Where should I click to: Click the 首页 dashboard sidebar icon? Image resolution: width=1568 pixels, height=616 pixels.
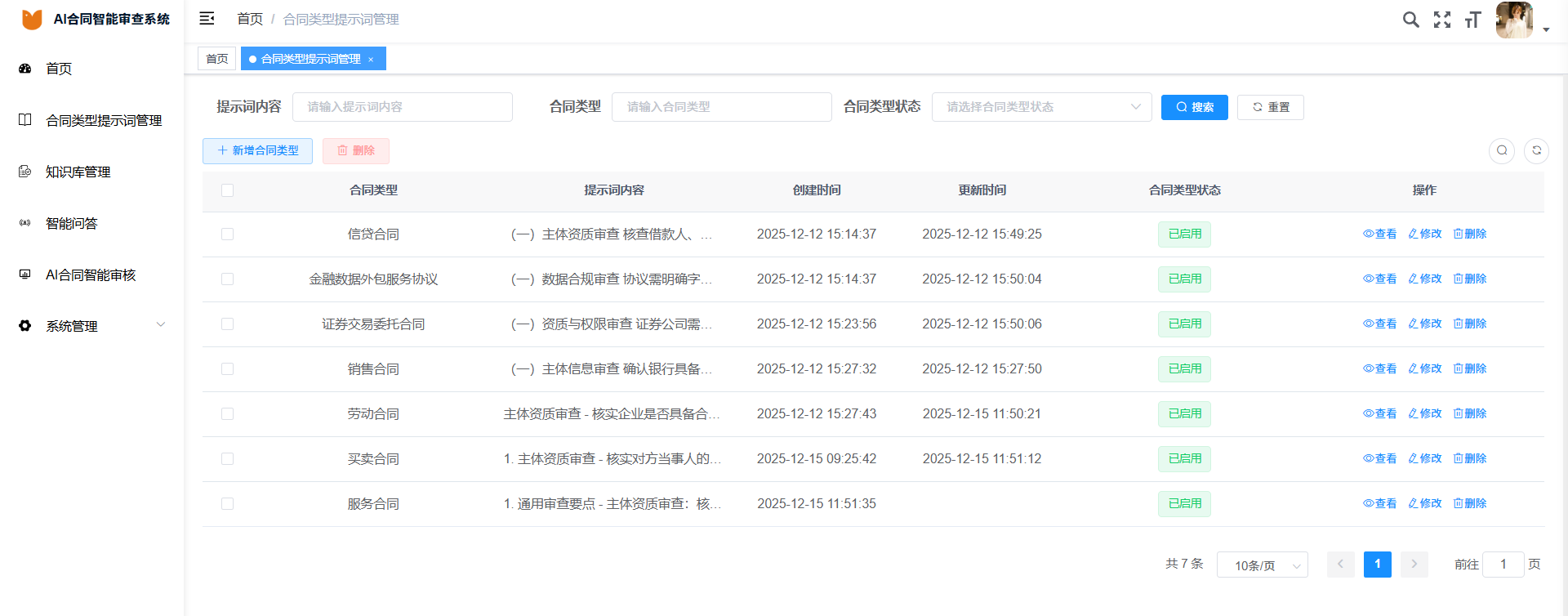pyautogui.click(x=25, y=69)
